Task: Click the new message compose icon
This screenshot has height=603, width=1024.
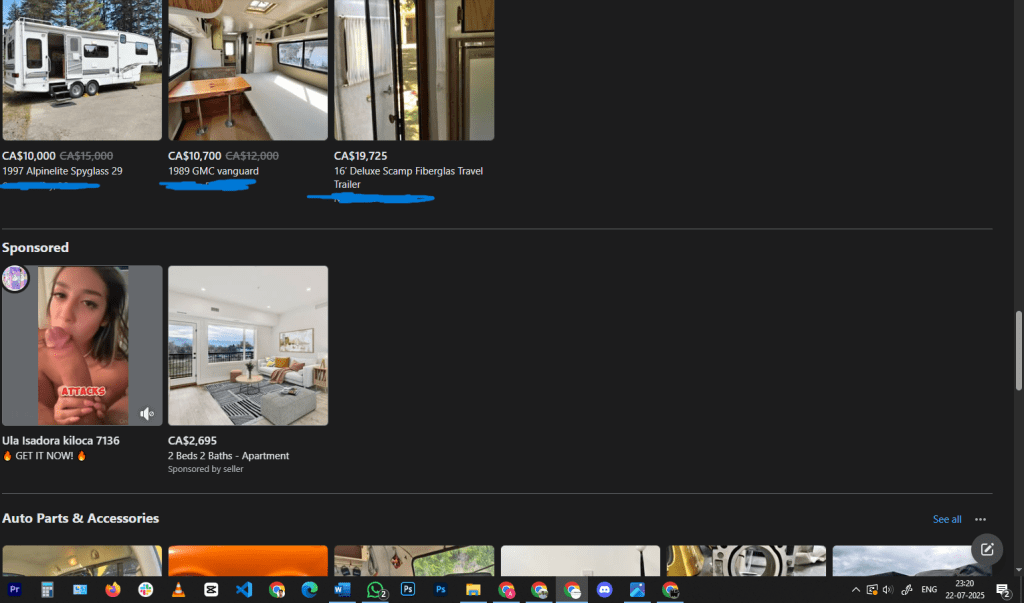Action: (987, 549)
